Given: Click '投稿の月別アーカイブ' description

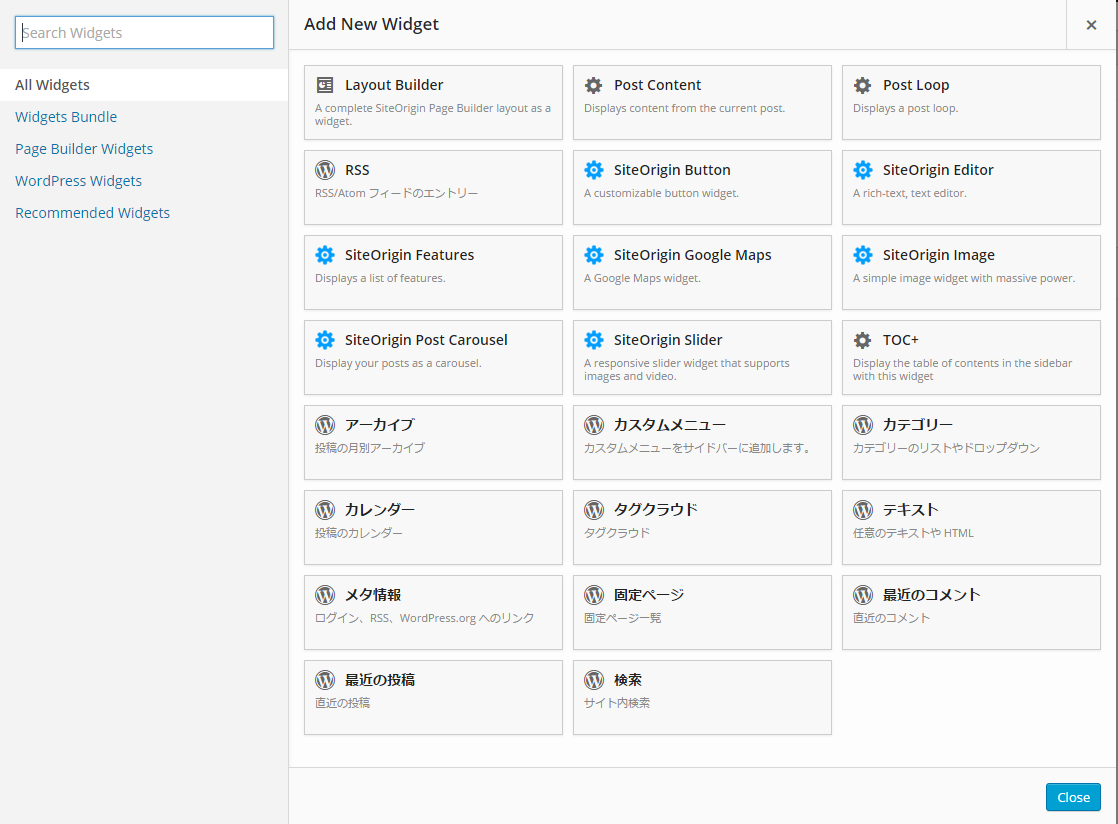Looking at the screenshot, I should [370, 448].
